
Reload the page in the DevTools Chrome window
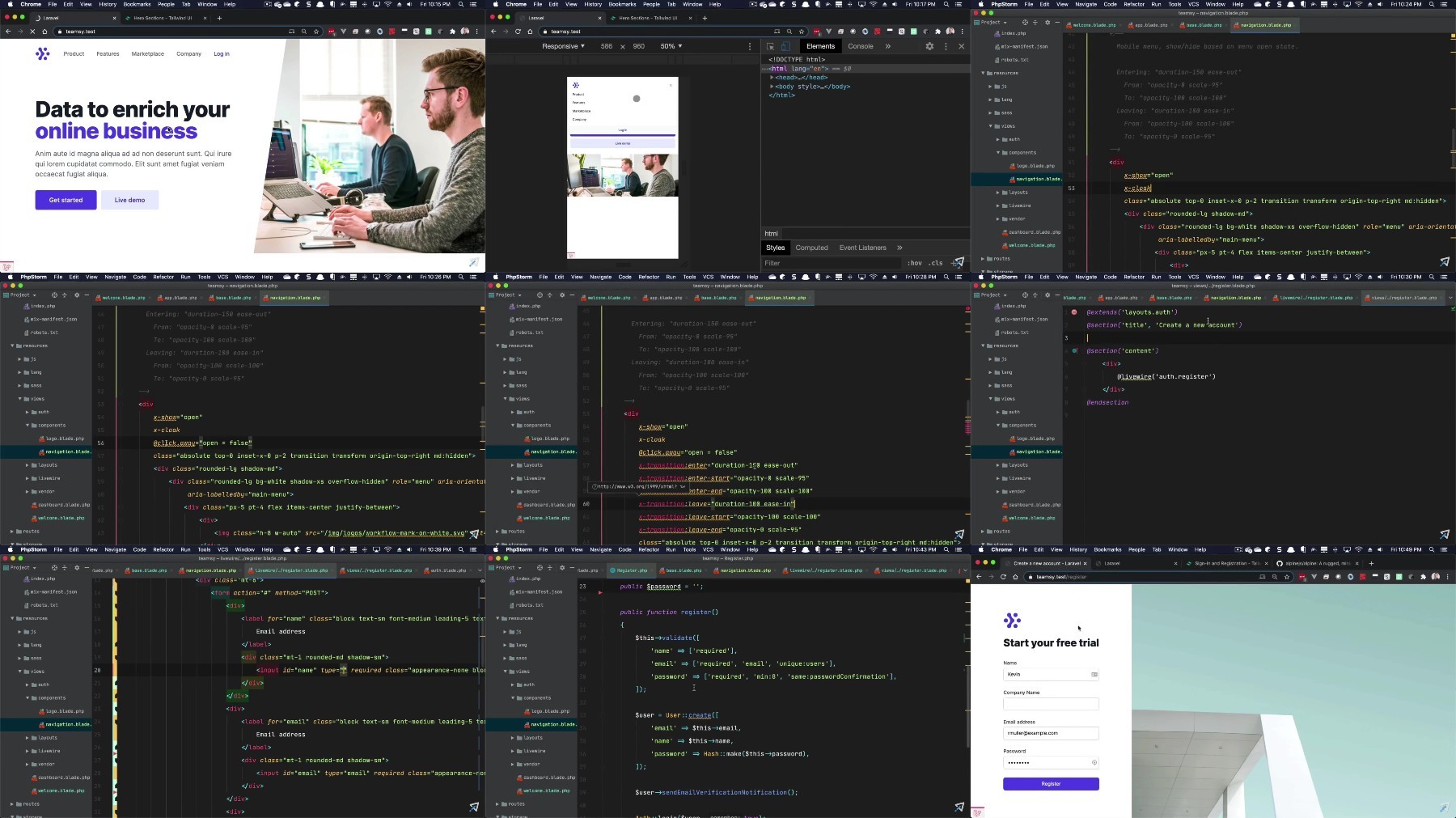[518, 32]
